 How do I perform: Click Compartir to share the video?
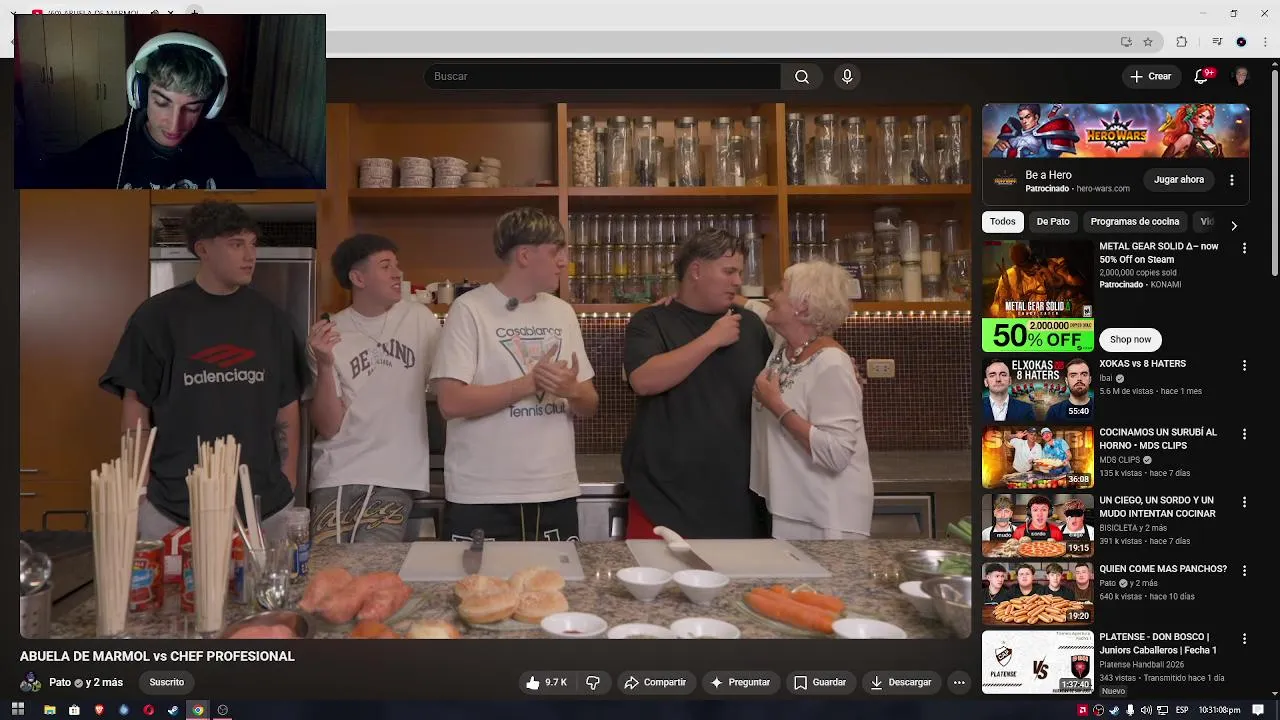coord(655,683)
